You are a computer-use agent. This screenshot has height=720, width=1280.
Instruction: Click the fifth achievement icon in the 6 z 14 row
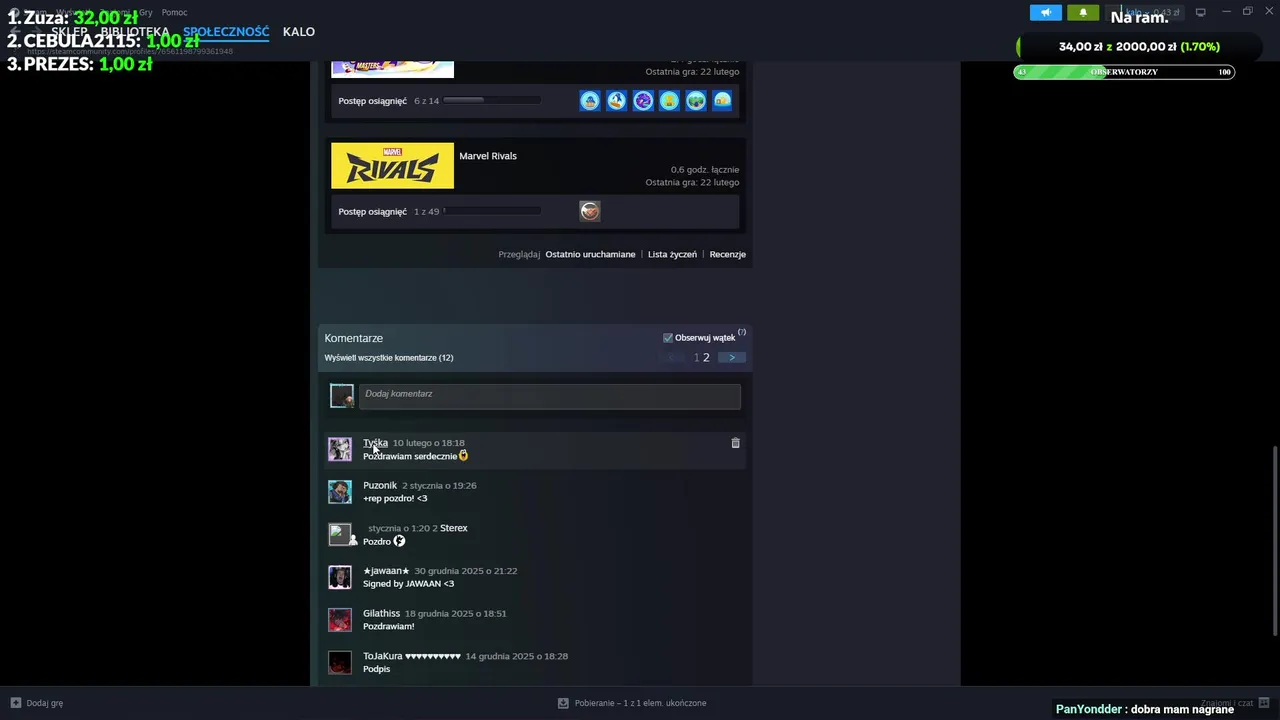pyautogui.click(x=696, y=100)
